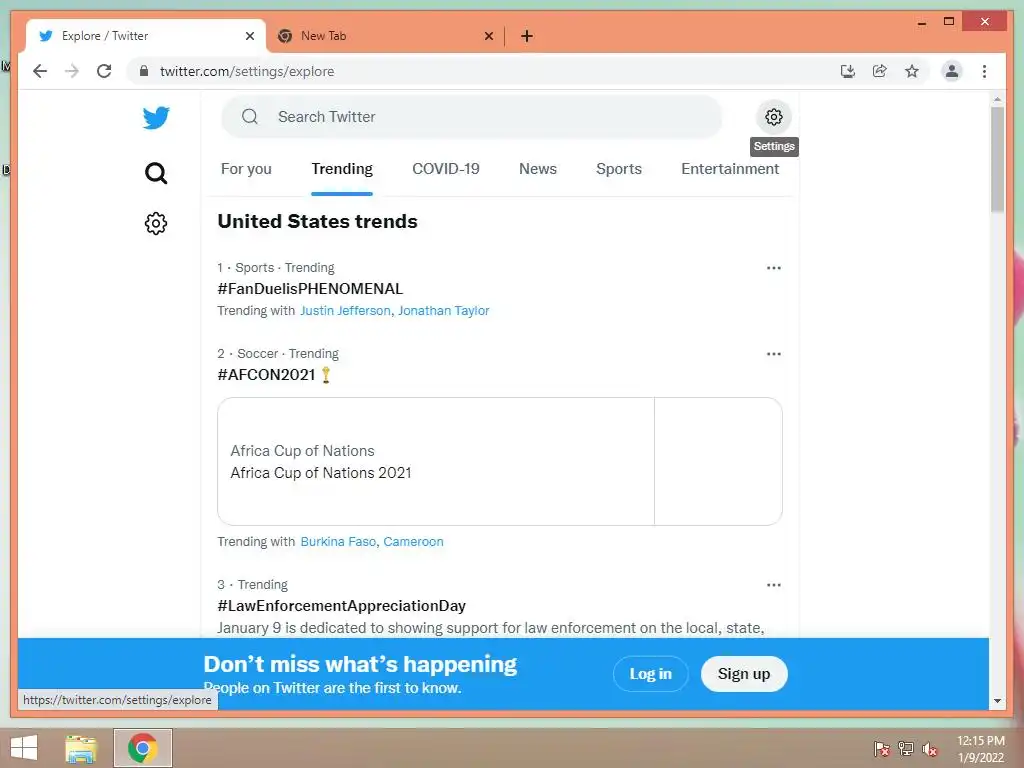Open more options for #AFCON2021 trend
The width and height of the screenshot is (1024, 768).
coord(773,354)
